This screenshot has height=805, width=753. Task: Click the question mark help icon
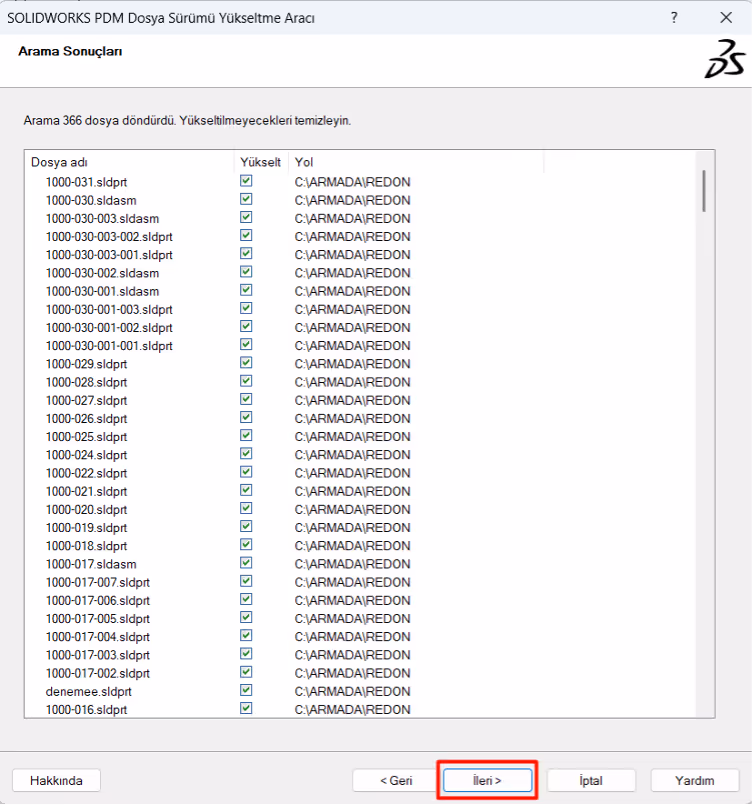coord(674,17)
